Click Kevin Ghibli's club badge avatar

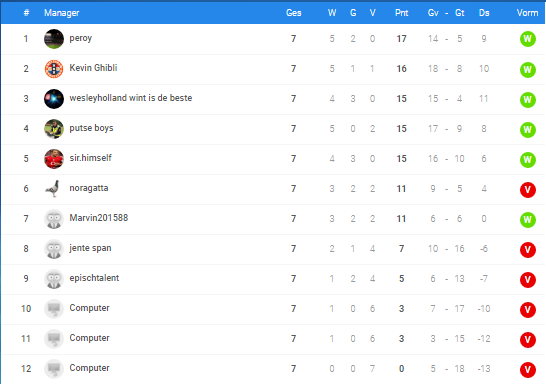pos(54,69)
